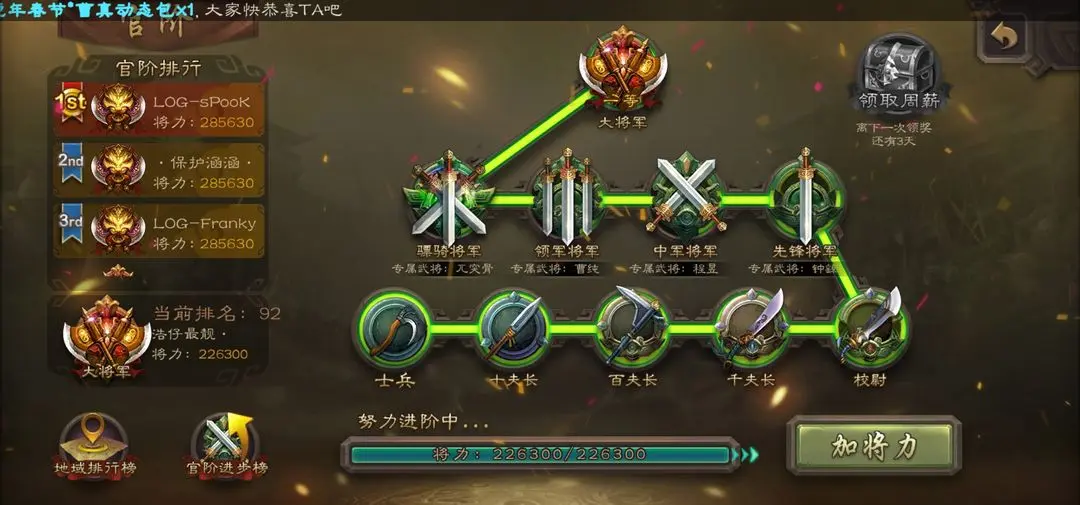This screenshot has height=505, width=1080.
Task: Click the 加将力 button
Action: [x=874, y=446]
